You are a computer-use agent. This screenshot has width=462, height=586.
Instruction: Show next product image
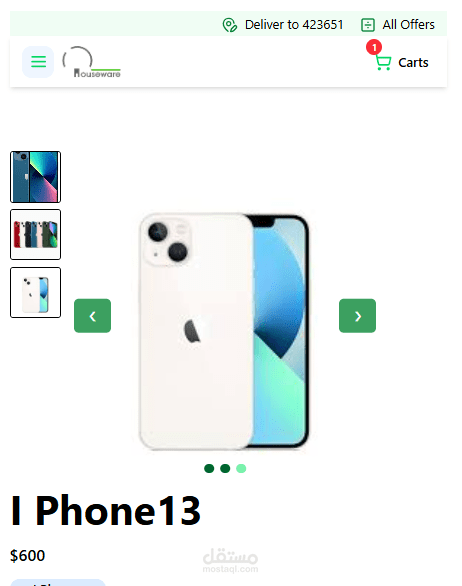357,316
